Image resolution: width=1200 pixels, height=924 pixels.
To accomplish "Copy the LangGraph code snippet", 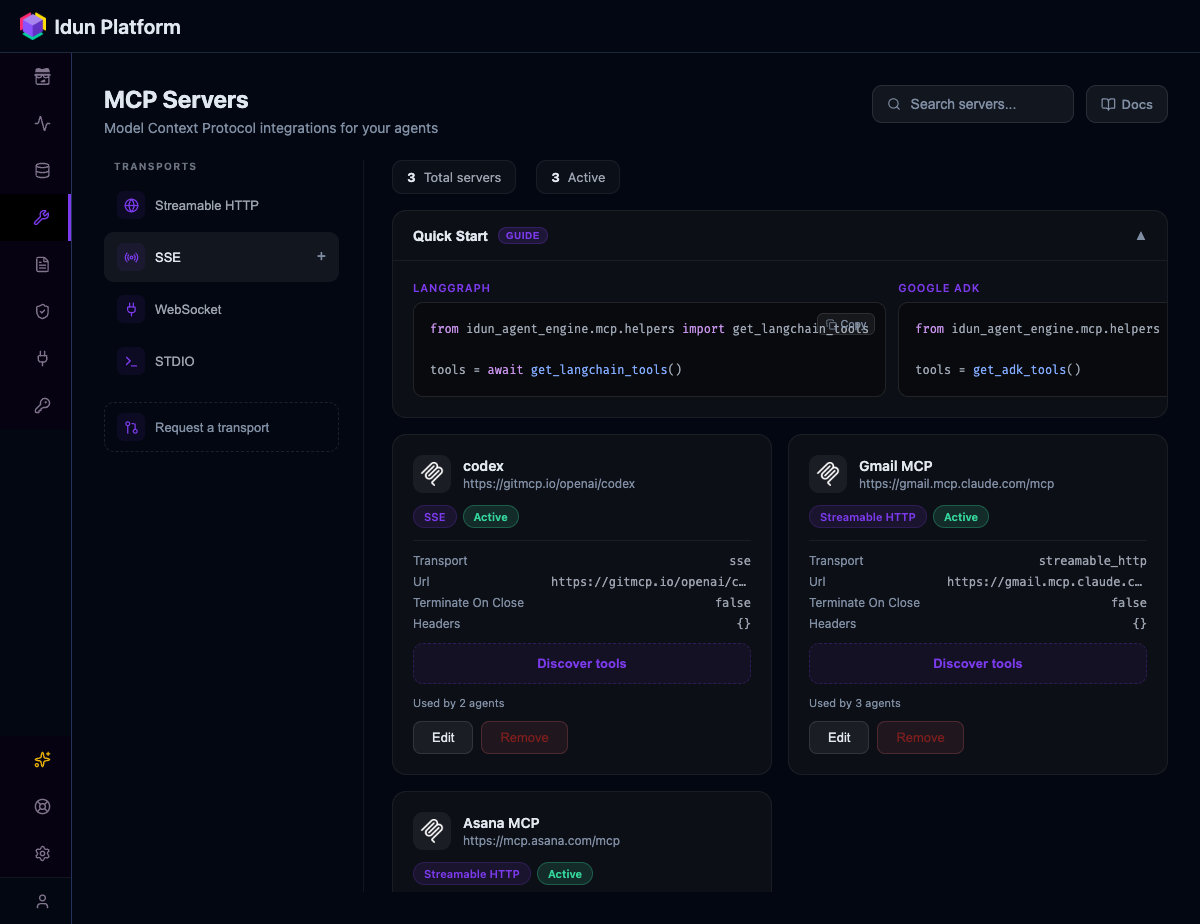I will [x=846, y=324].
